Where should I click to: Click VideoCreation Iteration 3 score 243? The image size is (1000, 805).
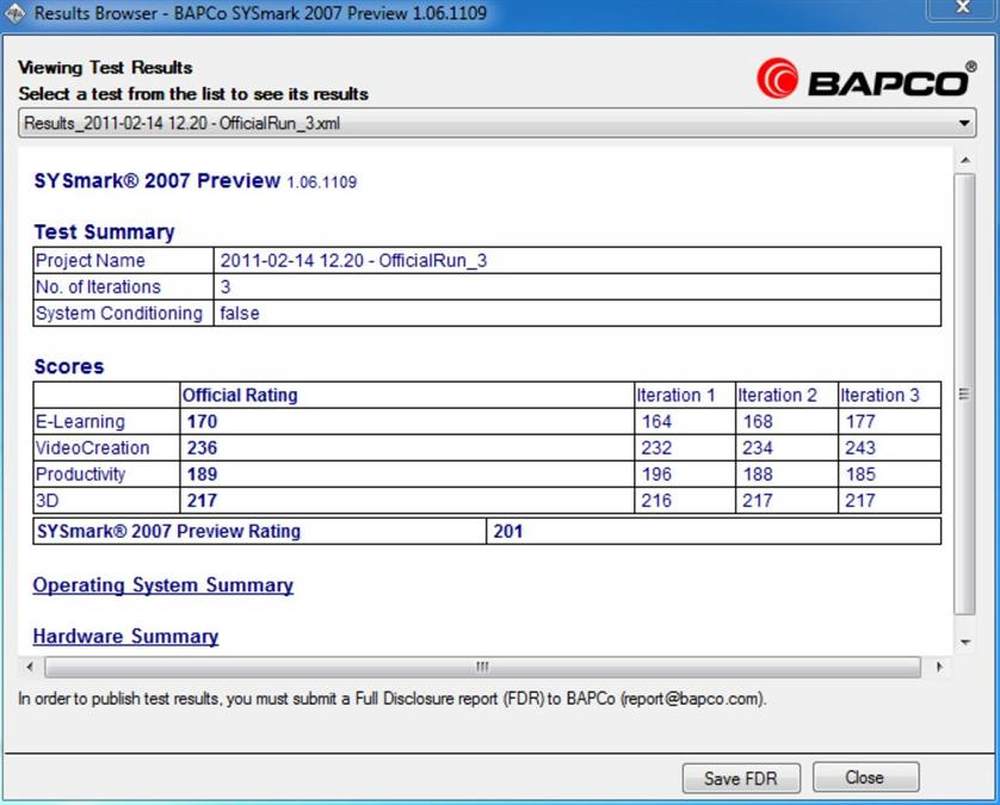pos(860,448)
